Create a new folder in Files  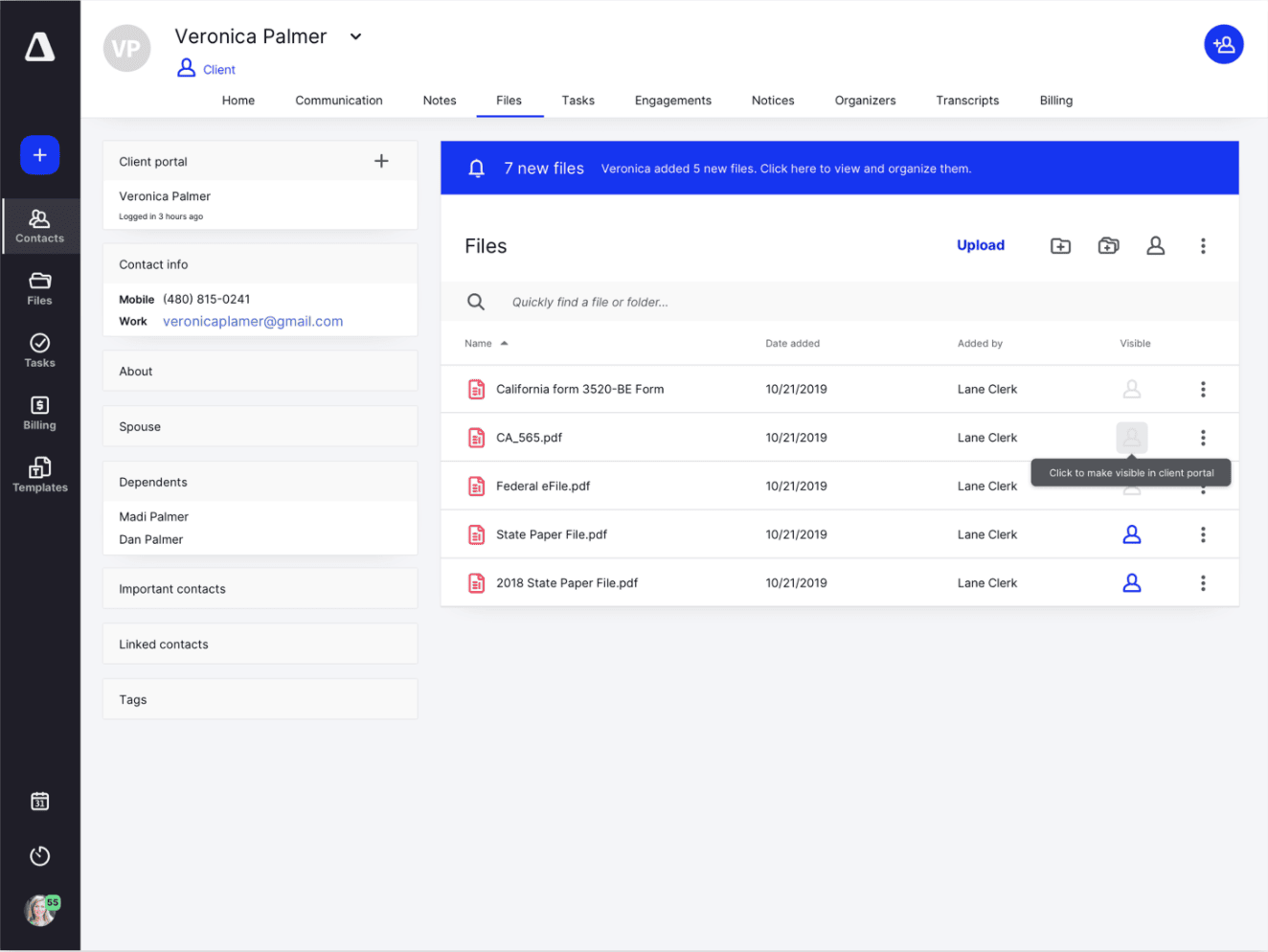(x=1060, y=245)
